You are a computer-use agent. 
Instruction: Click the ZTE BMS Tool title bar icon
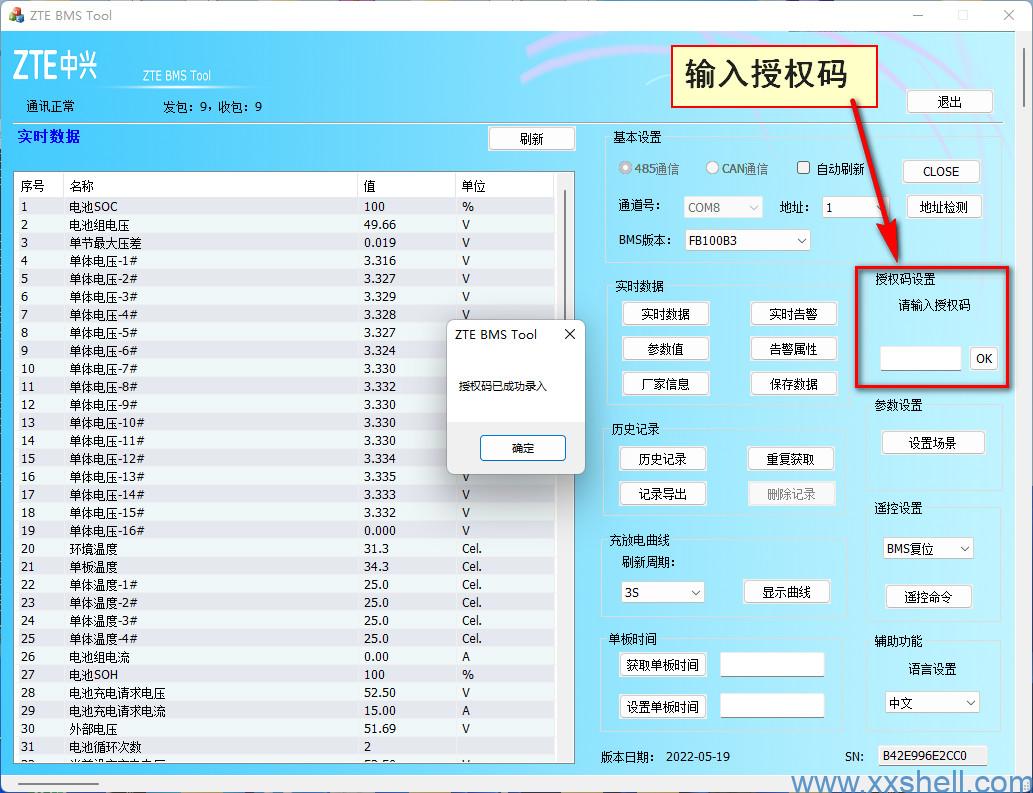[16, 15]
